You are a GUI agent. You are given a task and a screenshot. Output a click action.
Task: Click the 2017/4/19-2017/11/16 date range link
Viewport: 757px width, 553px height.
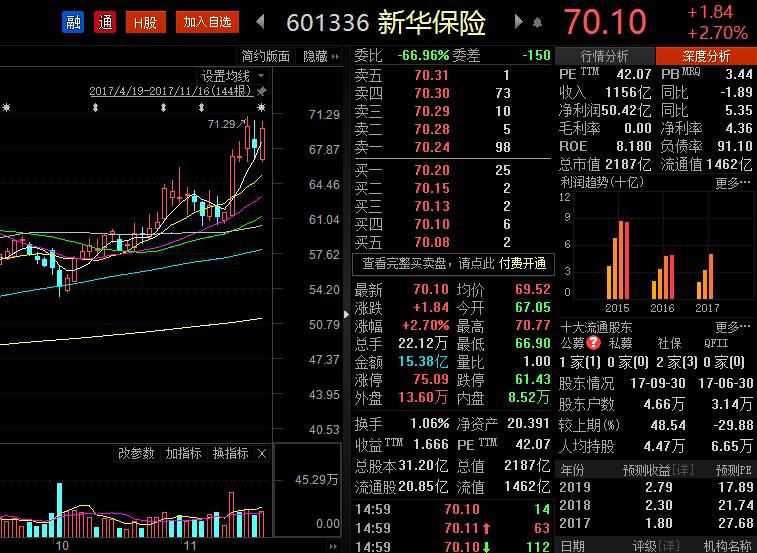[171, 91]
